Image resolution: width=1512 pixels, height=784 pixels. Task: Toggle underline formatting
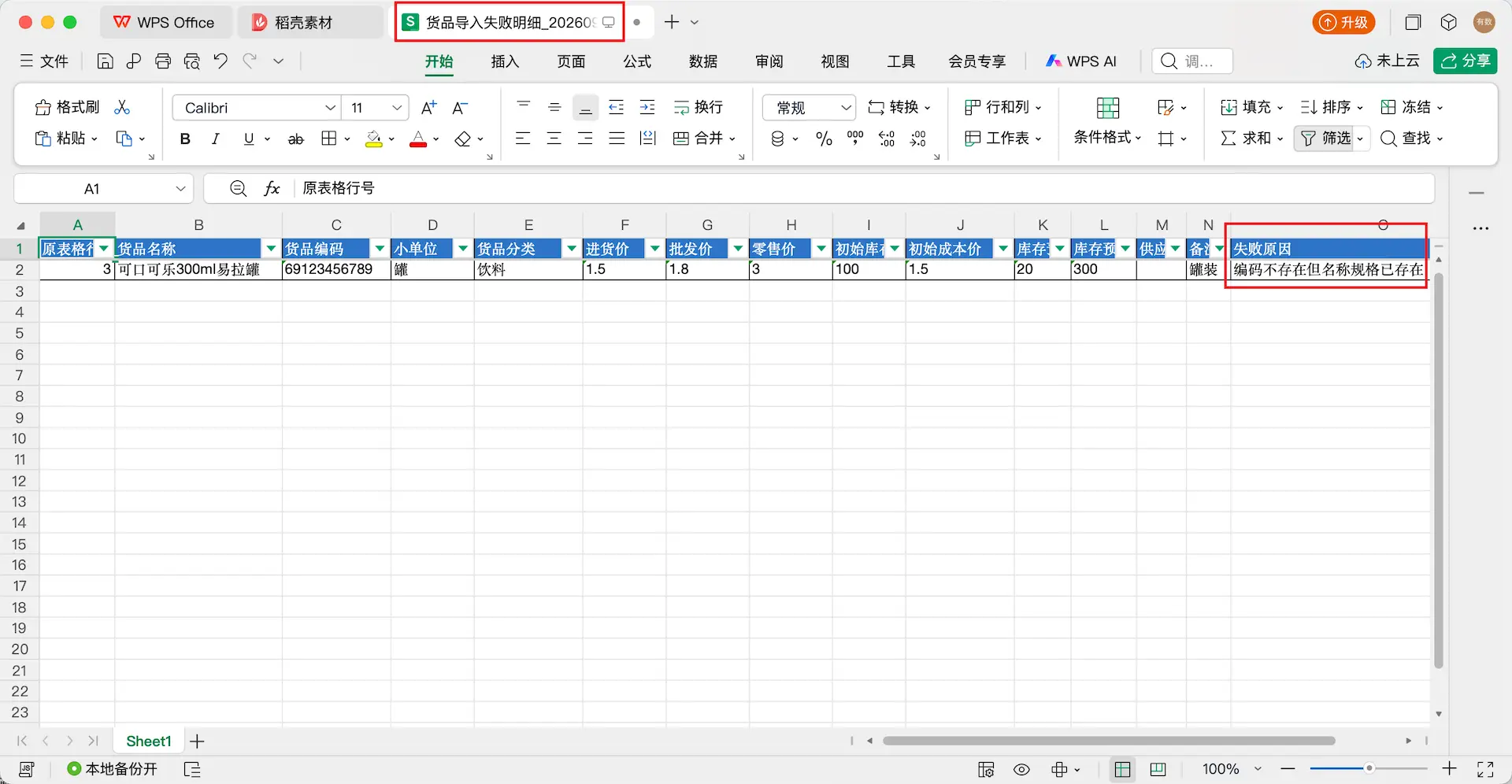point(249,139)
